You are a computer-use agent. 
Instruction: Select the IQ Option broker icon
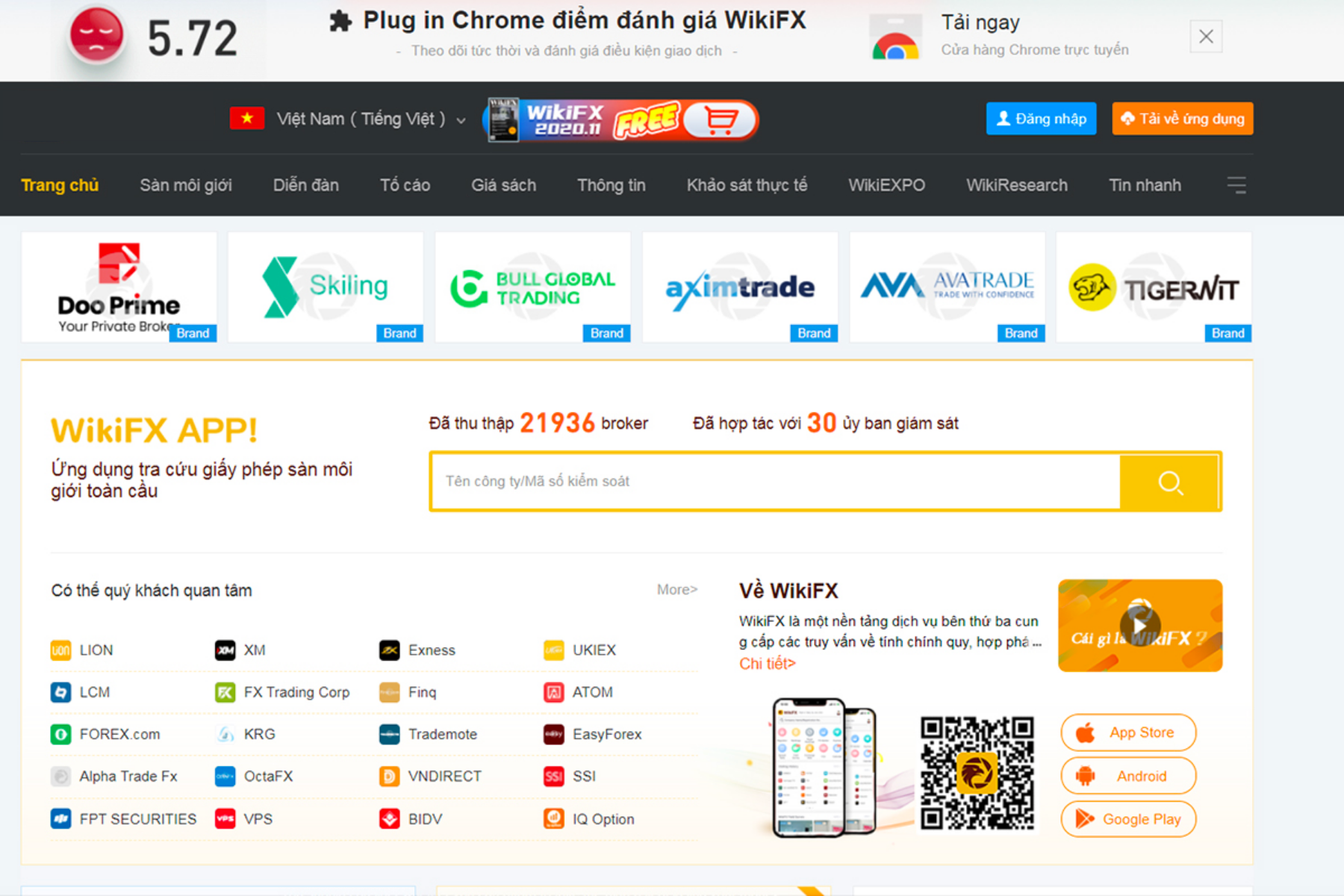pyautogui.click(x=553, y=819)
